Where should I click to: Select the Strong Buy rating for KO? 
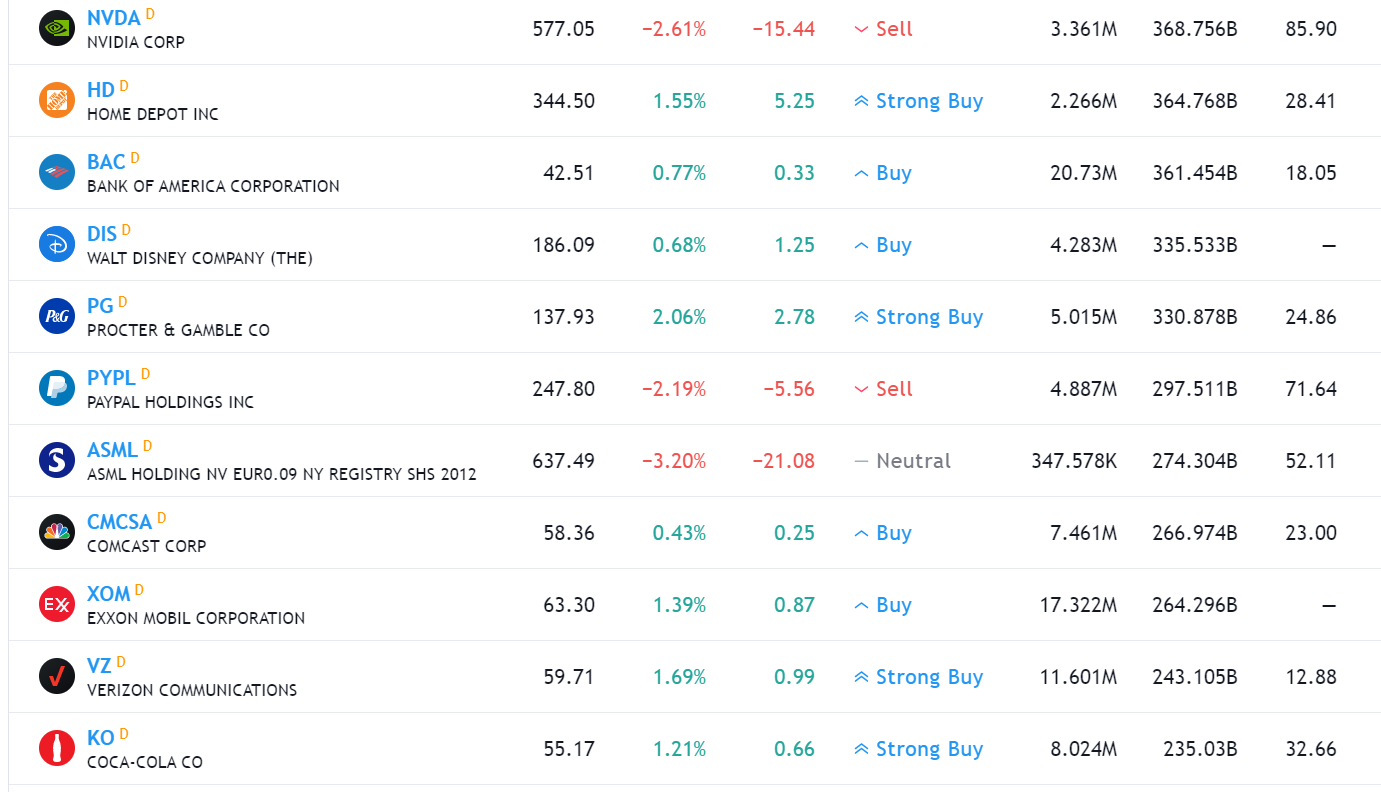pyautogui.click(x=918, y=749)
